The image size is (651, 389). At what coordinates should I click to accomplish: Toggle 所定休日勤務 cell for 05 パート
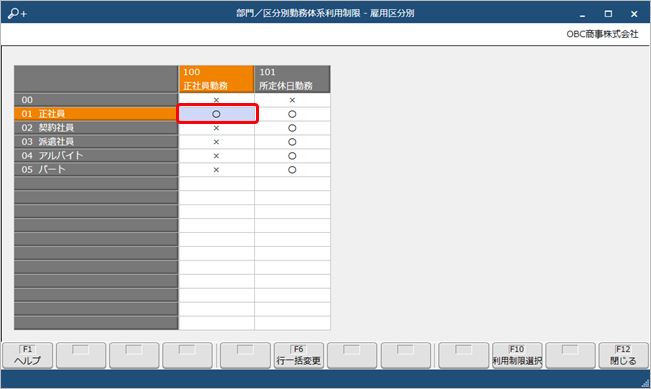coord(292,170)
